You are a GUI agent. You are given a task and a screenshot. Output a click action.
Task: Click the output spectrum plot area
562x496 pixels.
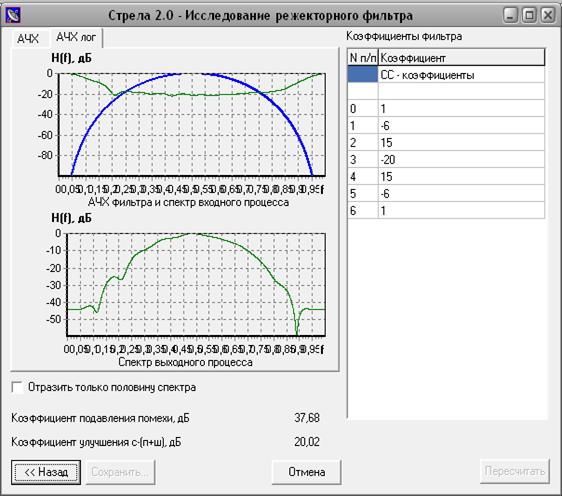(x=196, y=285)
